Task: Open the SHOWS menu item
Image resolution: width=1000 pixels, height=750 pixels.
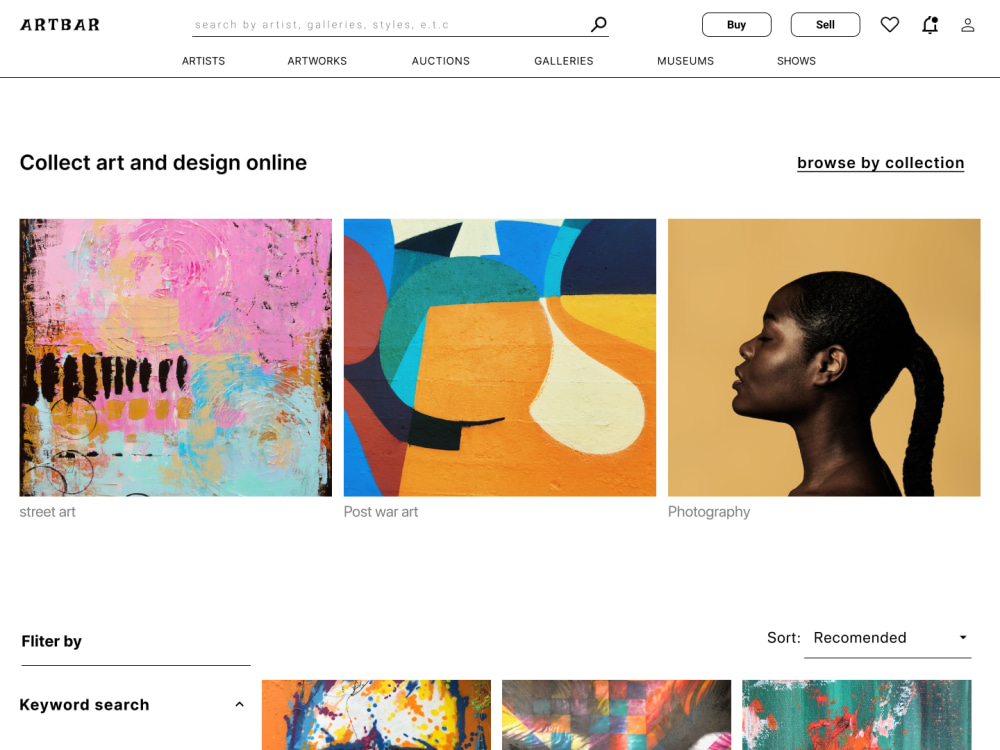Action: click(x=796, y=61)
